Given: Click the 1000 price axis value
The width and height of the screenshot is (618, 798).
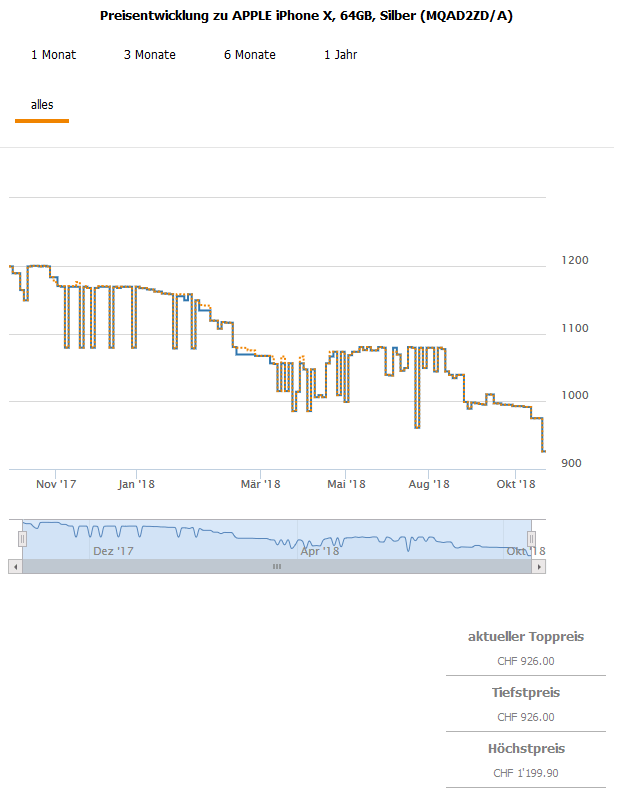Looking at the screenshot, I should pyautogui.click(x=575, y=396).
